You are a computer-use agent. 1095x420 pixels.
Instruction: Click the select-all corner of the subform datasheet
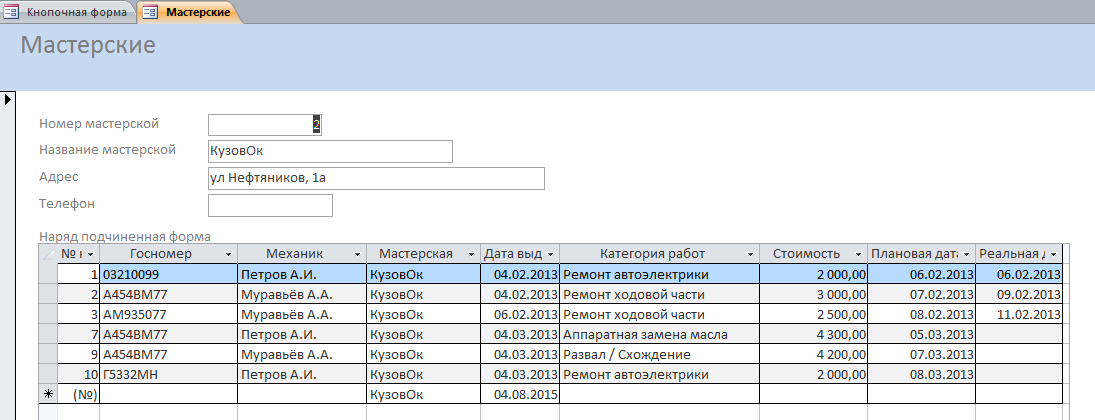48,254
